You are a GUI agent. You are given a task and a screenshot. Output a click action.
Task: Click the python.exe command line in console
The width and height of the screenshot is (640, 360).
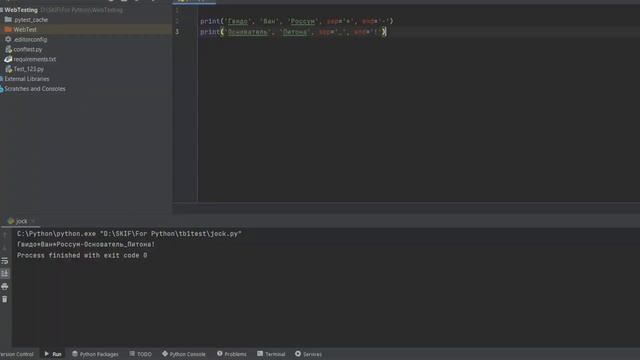pyautogui.click(x=129, y=233)
